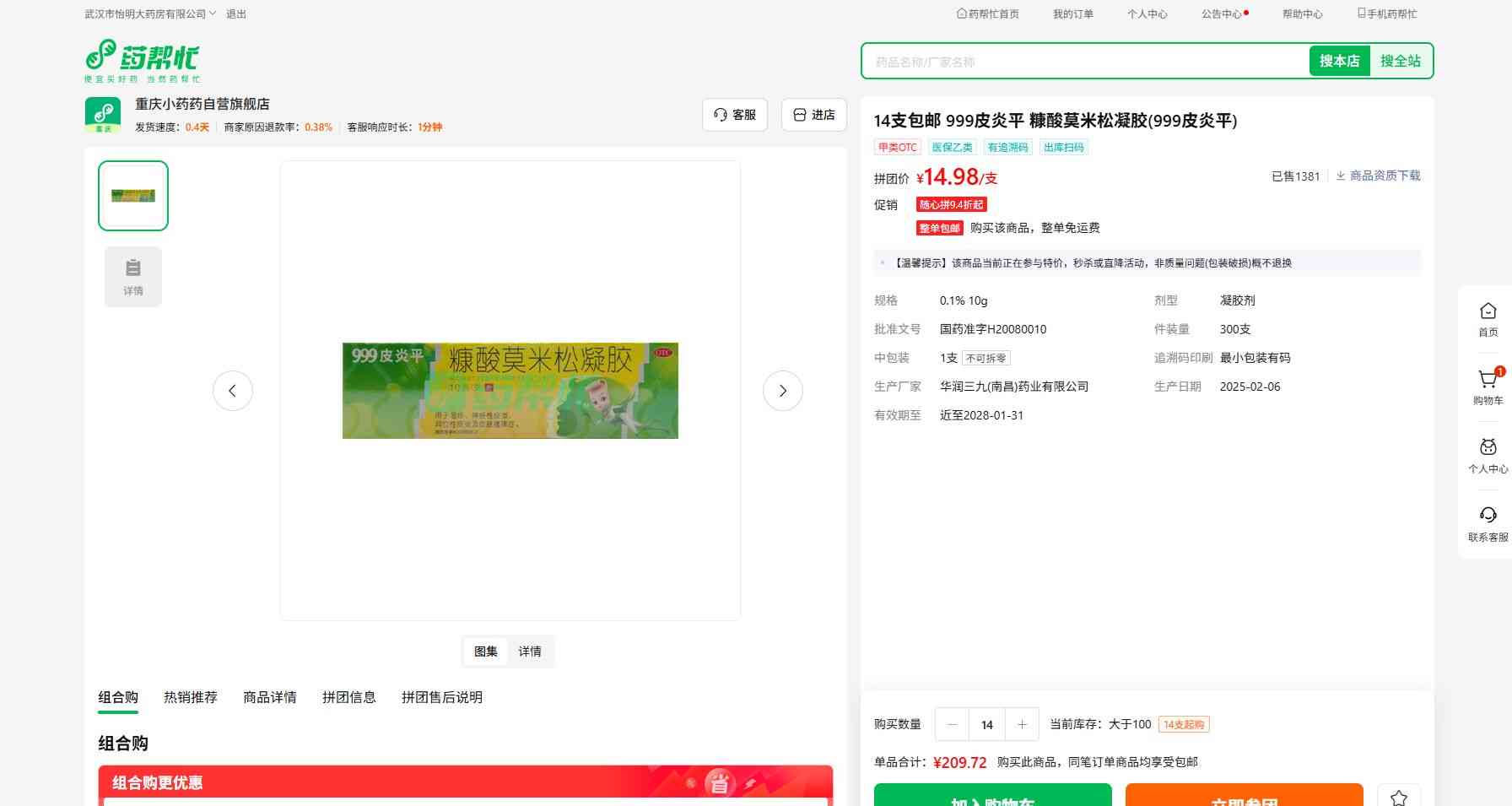Screen dimensions: 1512x806
Task: Click the product search input field
Action: 1088,62
